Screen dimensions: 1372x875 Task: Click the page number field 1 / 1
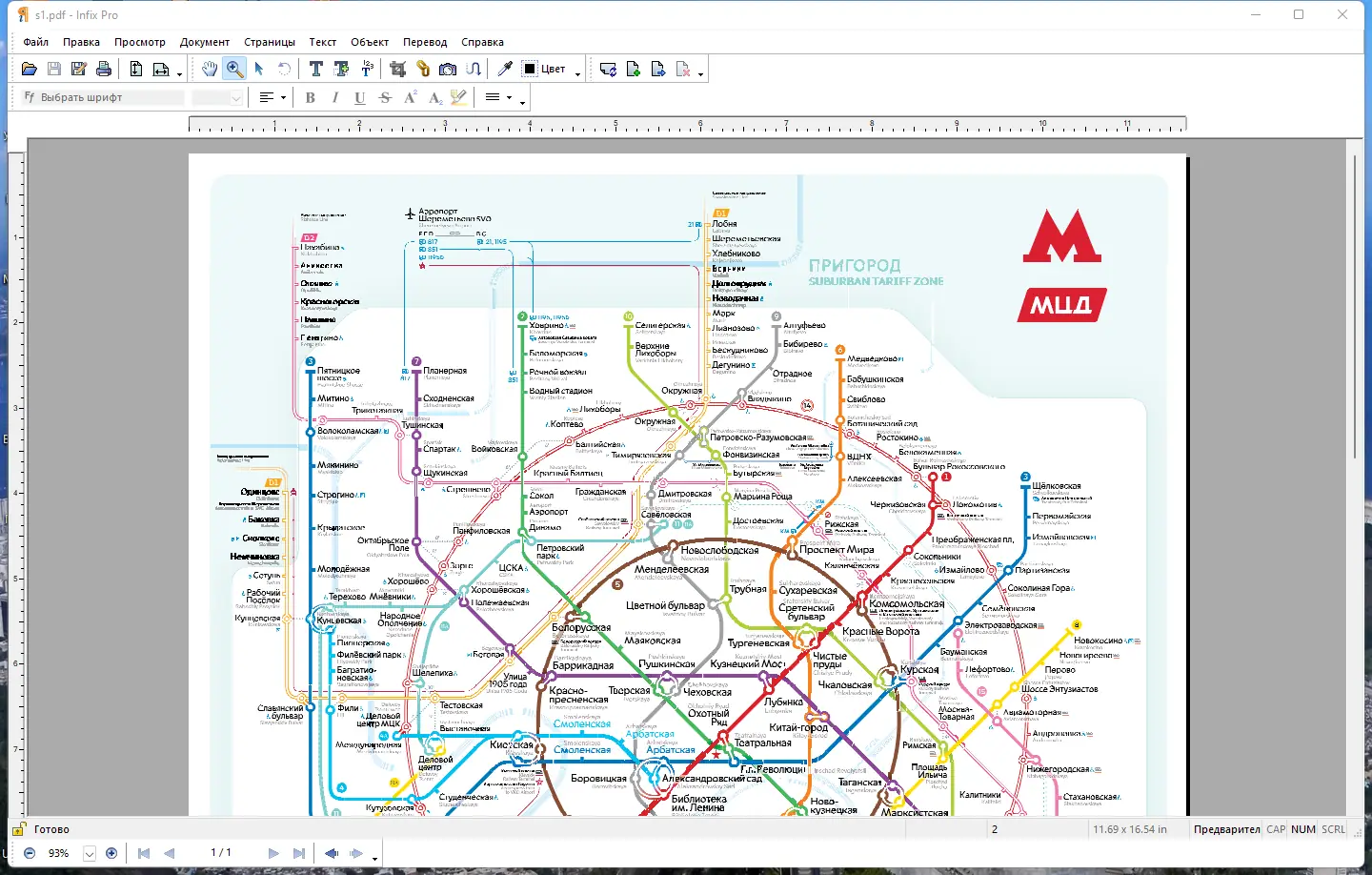[221, 853]
